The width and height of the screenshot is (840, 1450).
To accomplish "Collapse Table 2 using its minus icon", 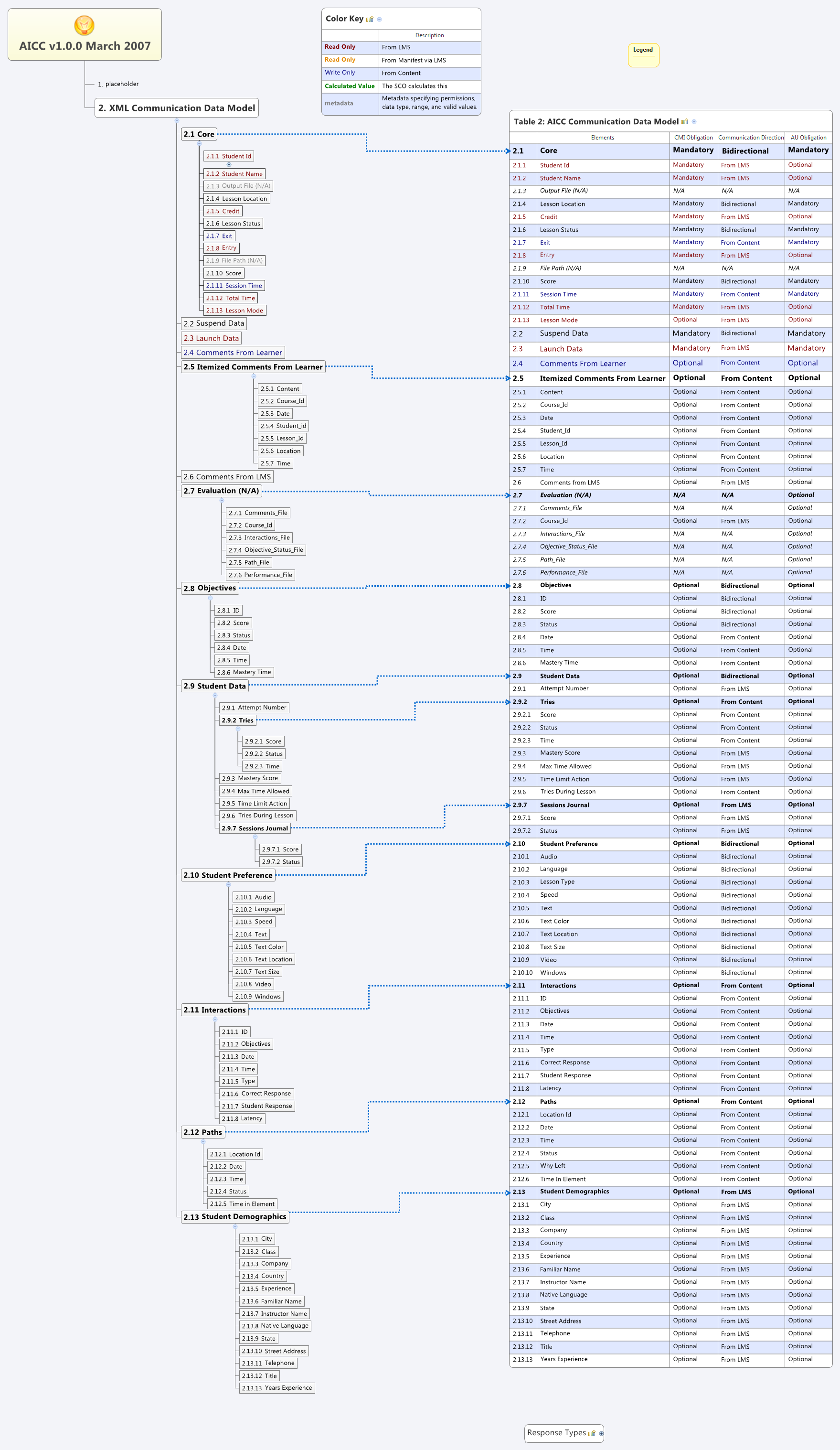I will pyautogui.click(x=694, y=121).
